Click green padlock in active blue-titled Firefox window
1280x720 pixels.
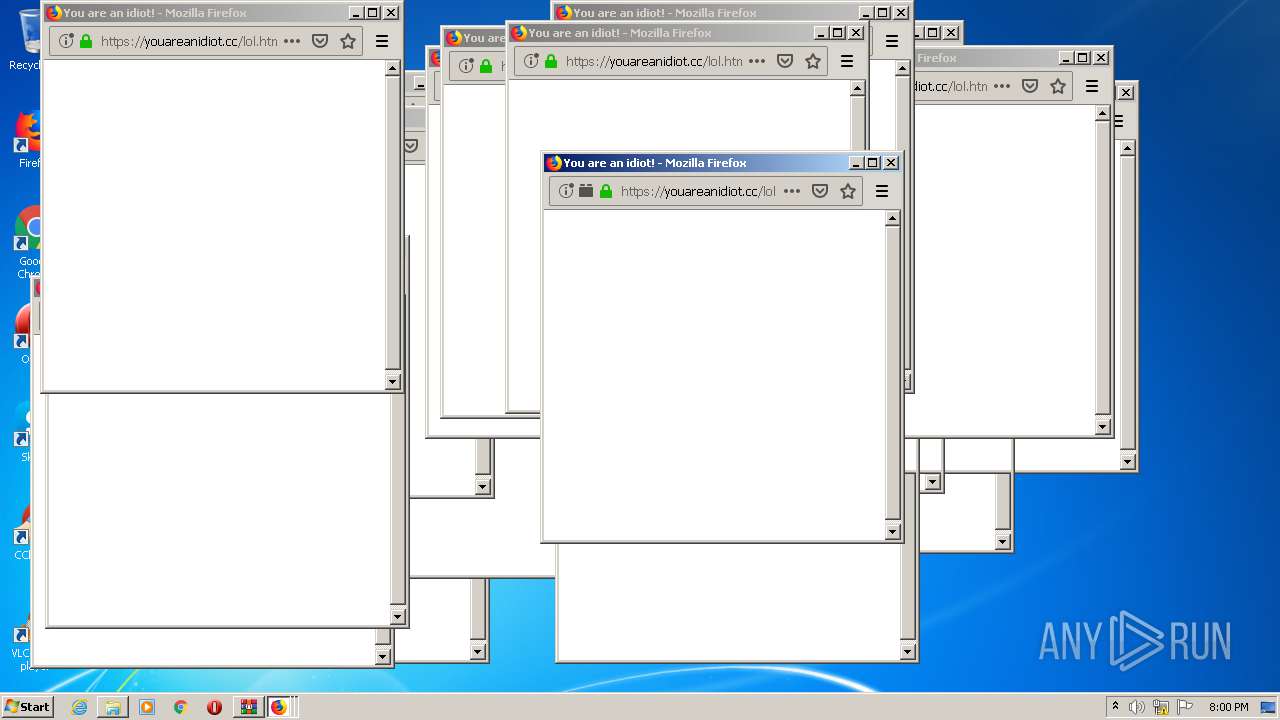(606, 191)
